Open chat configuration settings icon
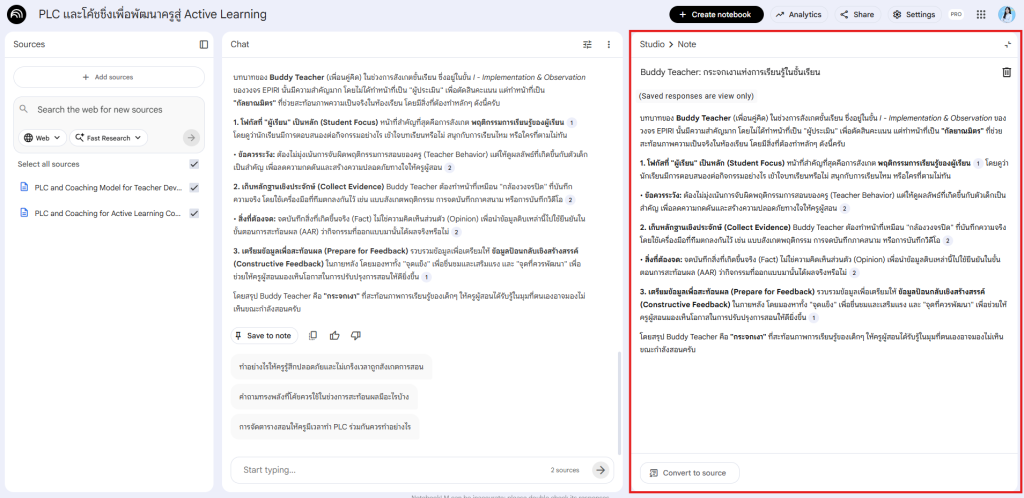Image resolution: width=1024 pixels, height=498 pixels. click(x=587, y=44)
